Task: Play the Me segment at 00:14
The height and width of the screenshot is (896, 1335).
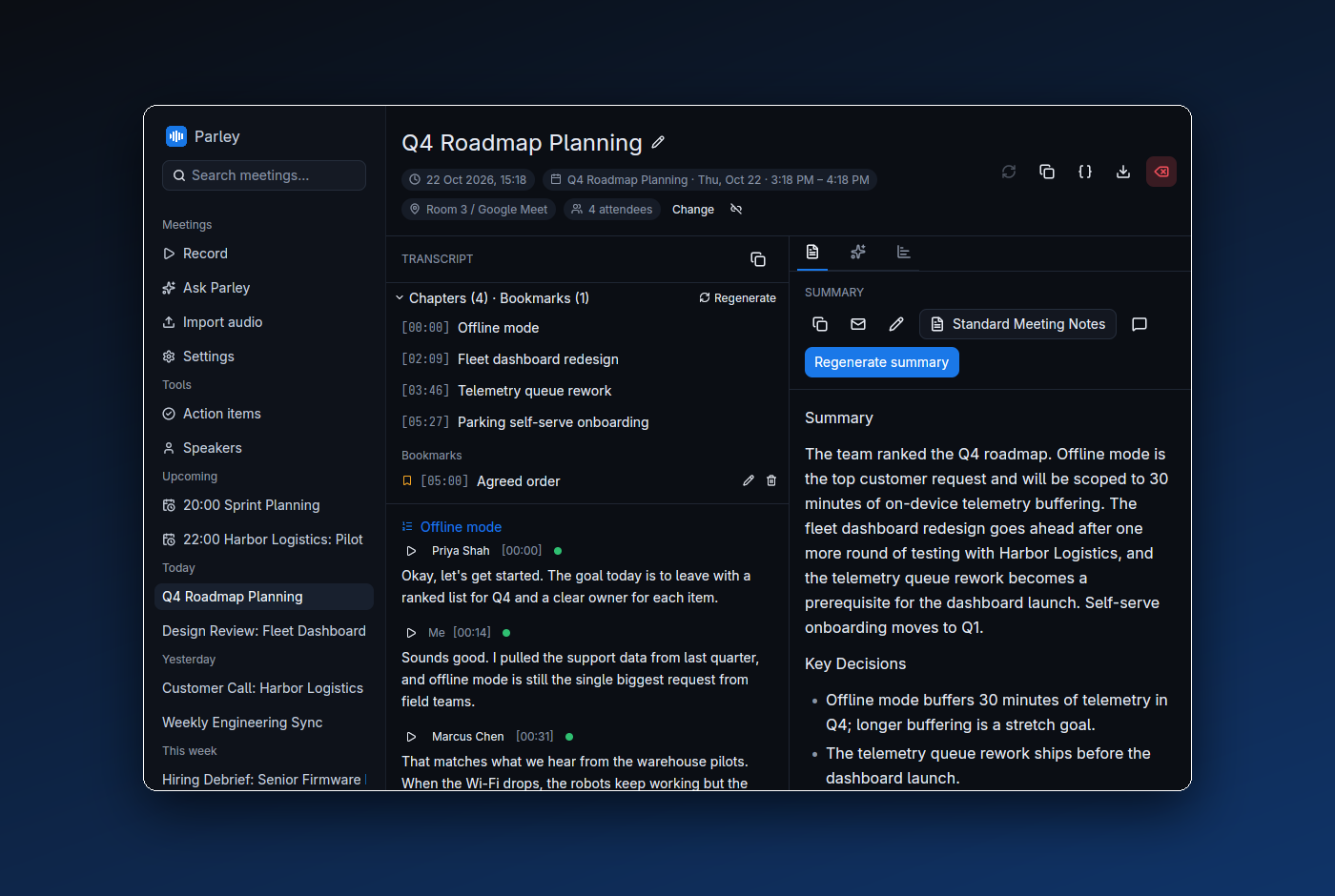Action: (411, 633)
